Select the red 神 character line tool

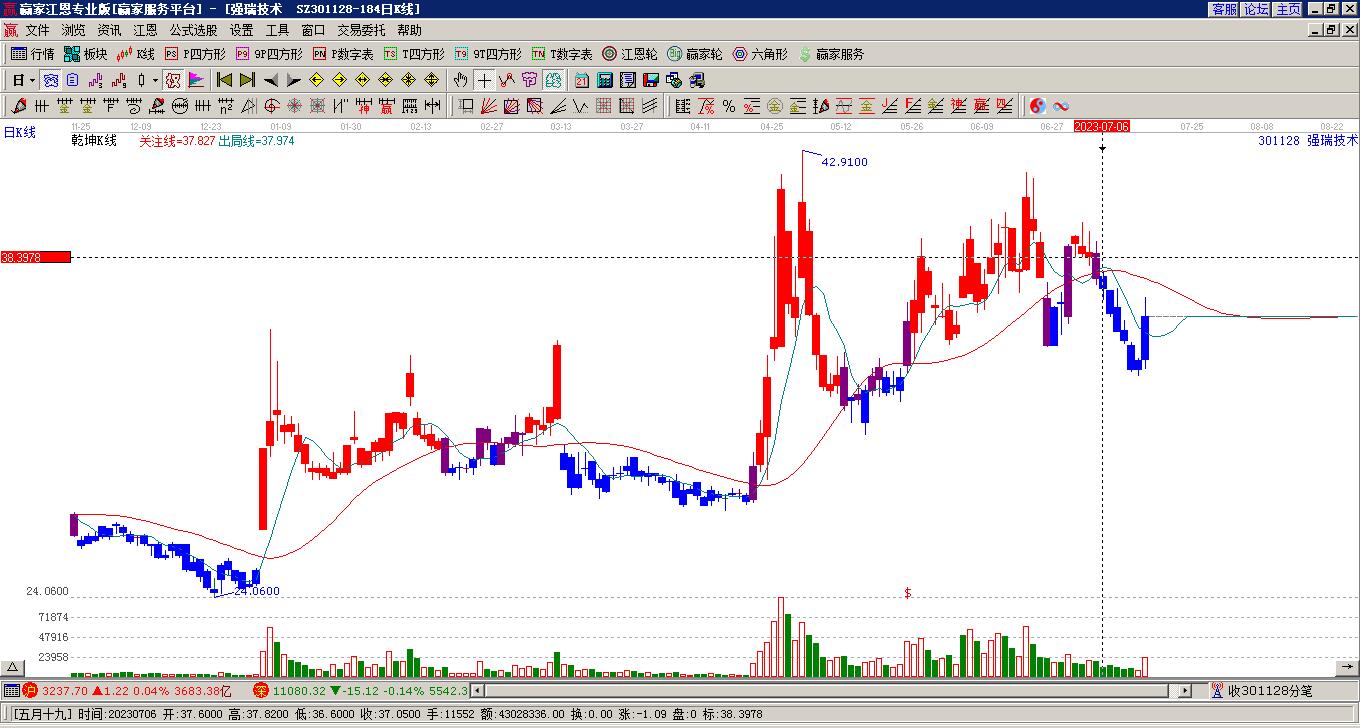pyautogui.click(x=363, y=106)
